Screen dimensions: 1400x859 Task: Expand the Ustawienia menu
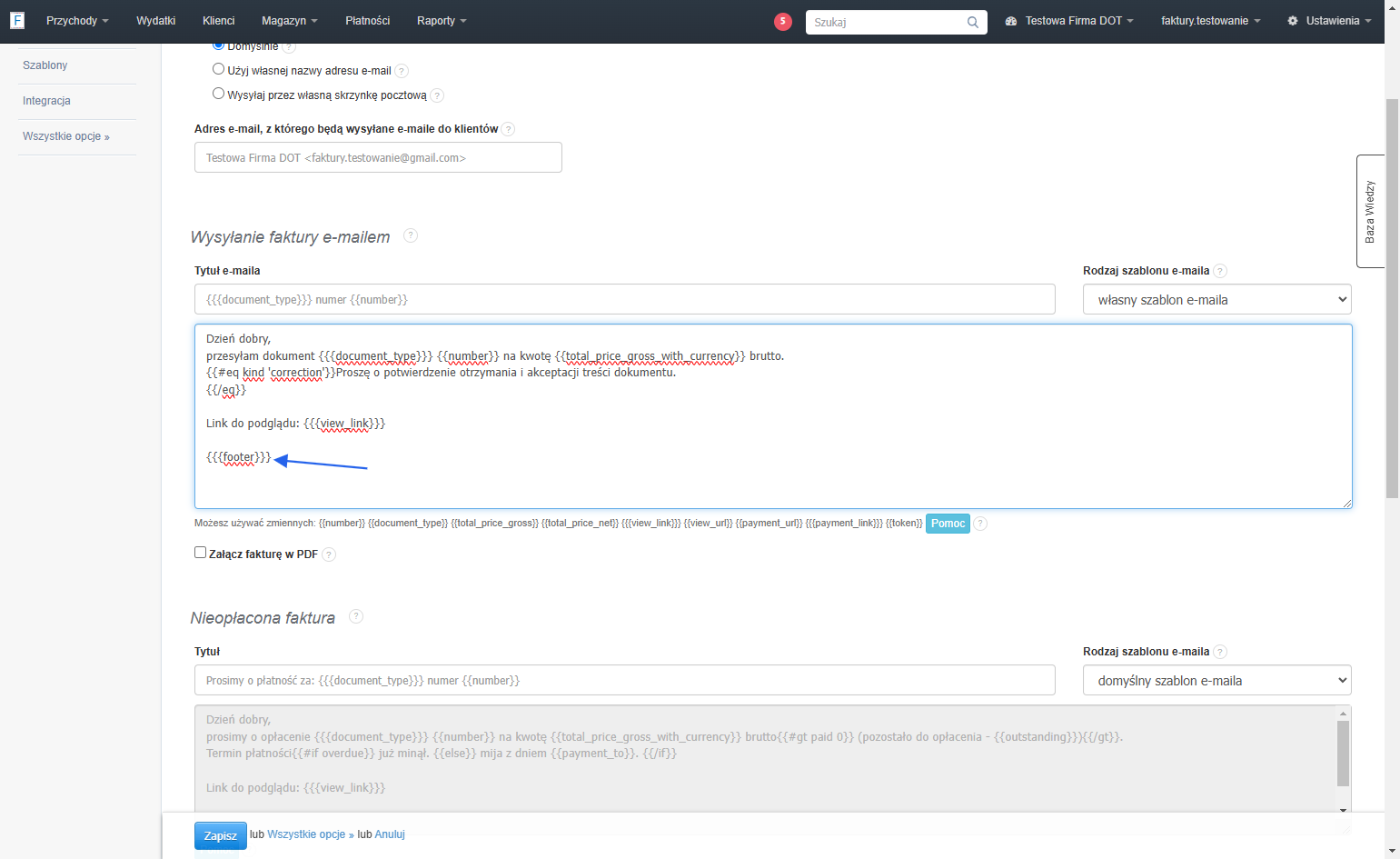(1329, 21)
